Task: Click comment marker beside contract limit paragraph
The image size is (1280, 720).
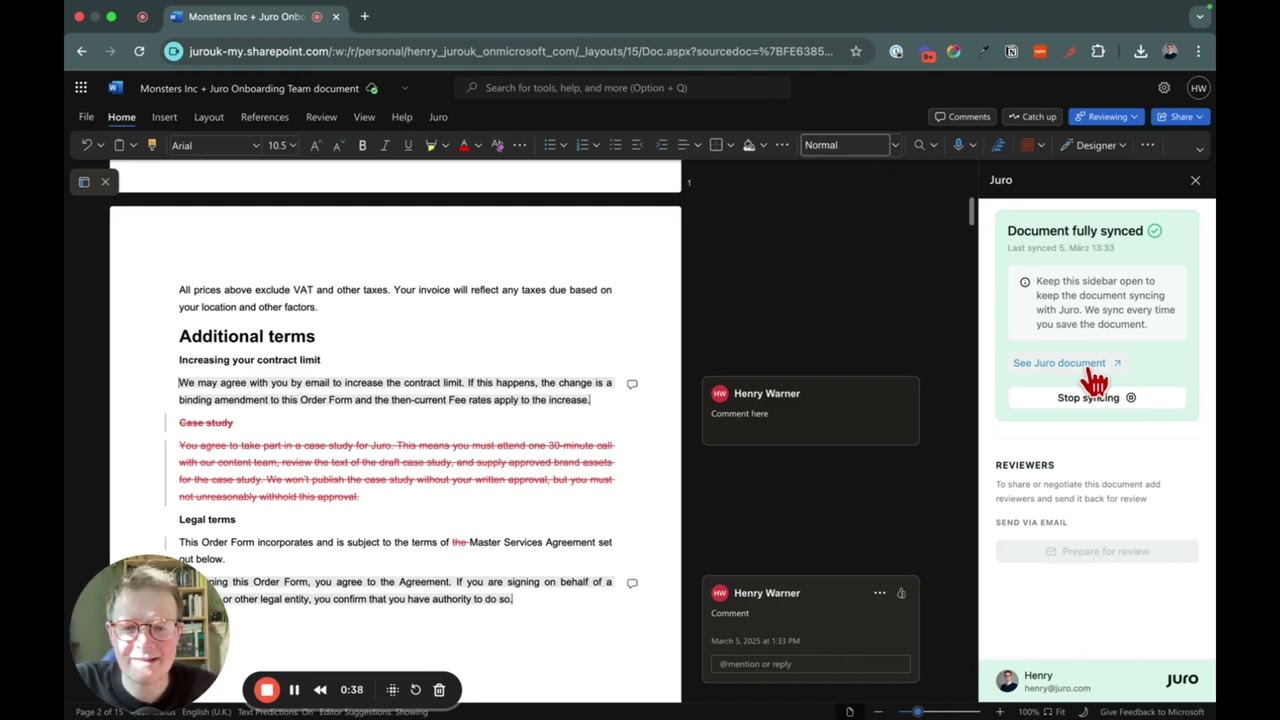Action: [632, 384]
